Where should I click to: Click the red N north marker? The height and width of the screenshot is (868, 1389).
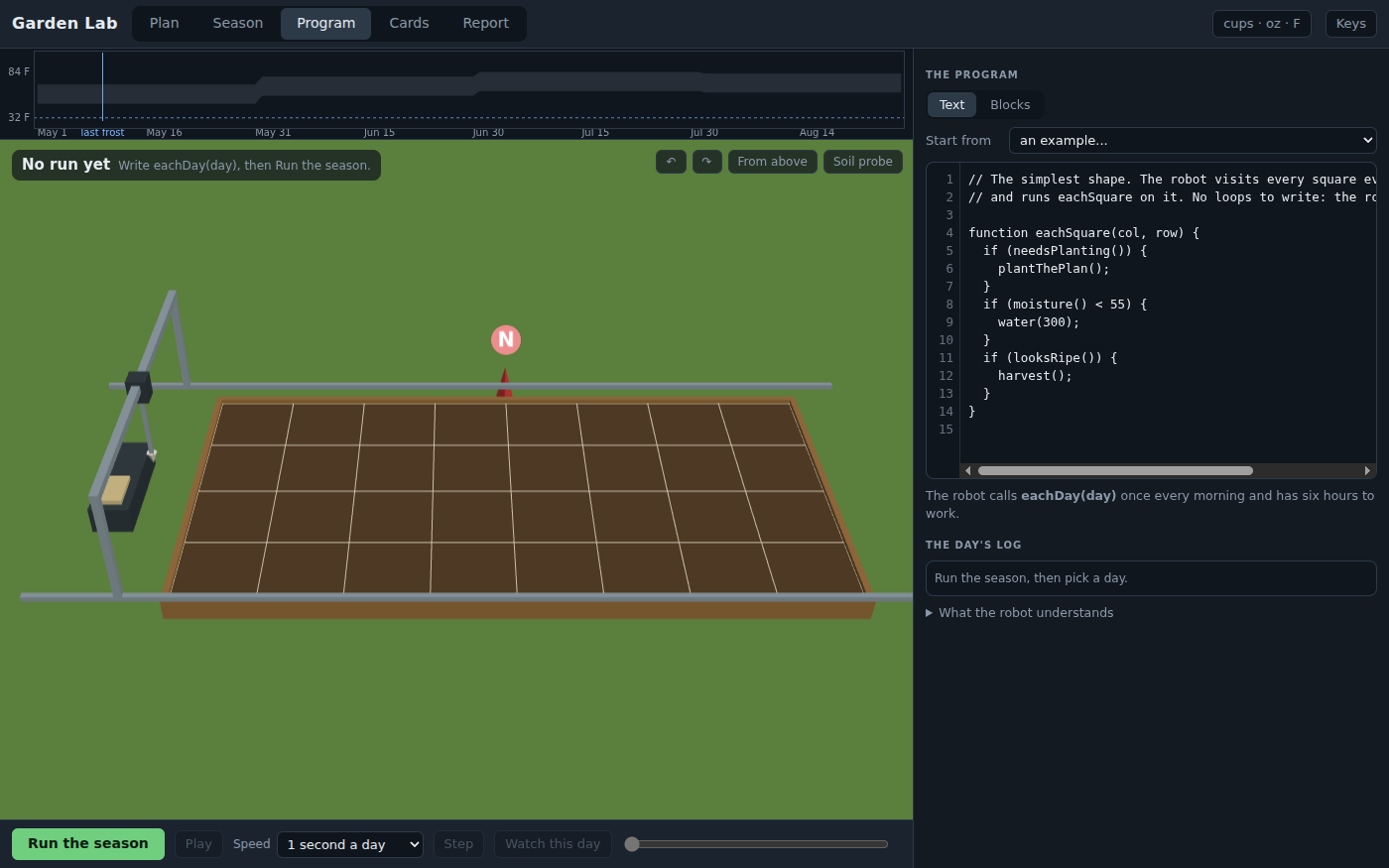tap(506, 340)
